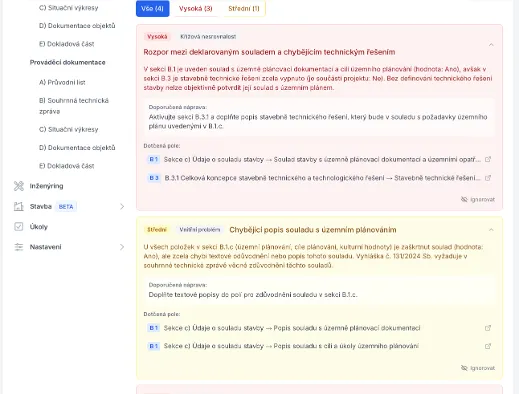Open link Popis souladu s cíli a úkoly územního plánování

(x=291, y=346)
